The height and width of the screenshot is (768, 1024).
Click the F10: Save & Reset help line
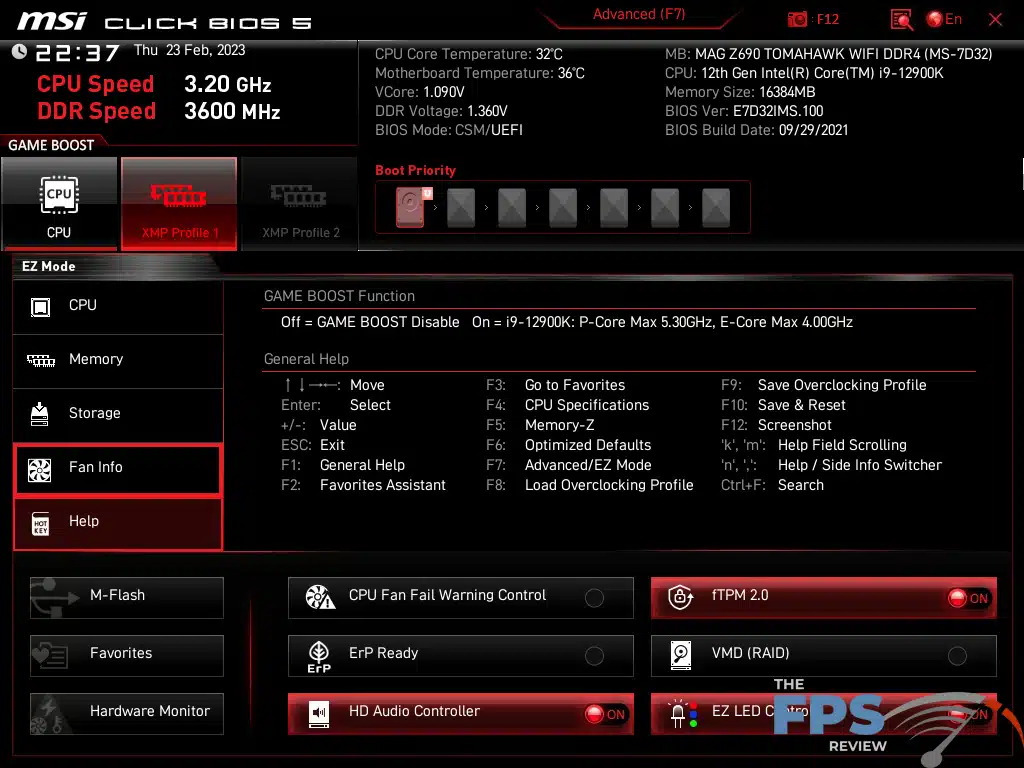(x=783, y=405)
